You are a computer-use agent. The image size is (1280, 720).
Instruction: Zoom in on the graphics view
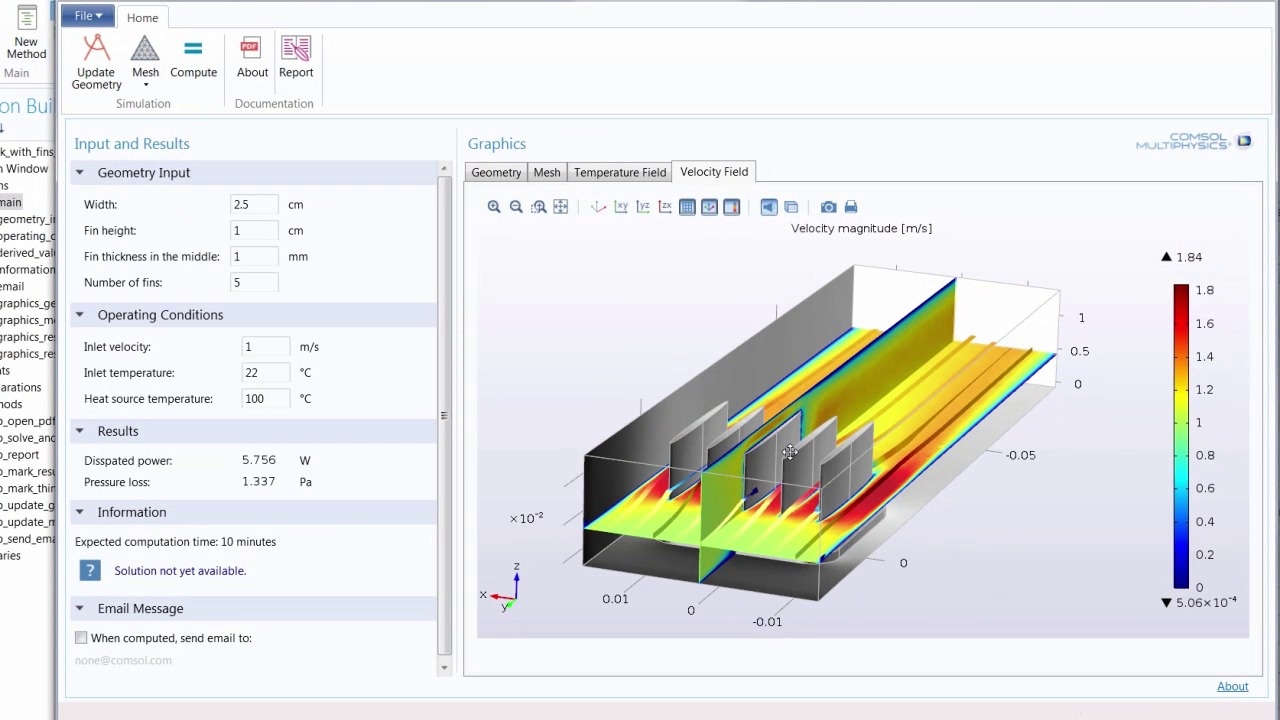click(494, 207)
